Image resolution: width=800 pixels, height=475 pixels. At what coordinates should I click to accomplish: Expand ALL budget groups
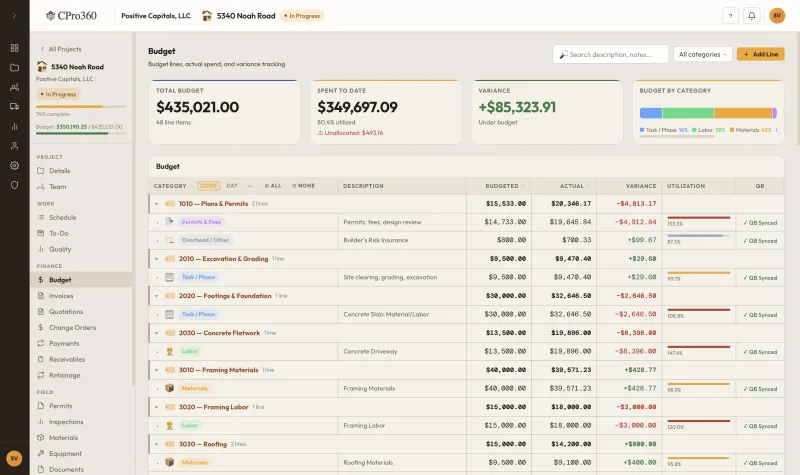tap(273, 186)
